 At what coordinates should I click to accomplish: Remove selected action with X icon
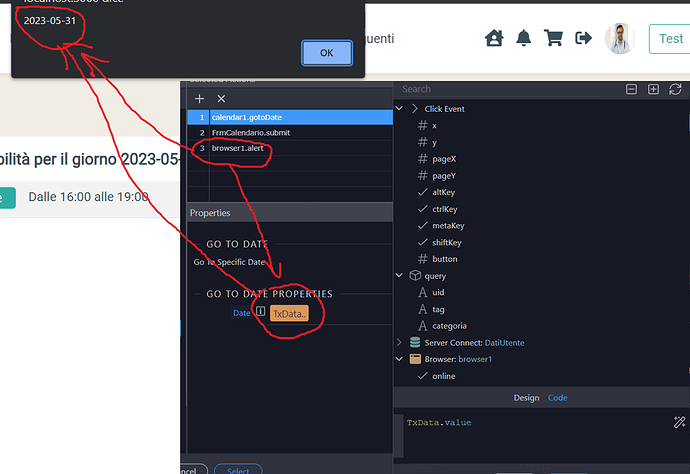click(221, 99)
